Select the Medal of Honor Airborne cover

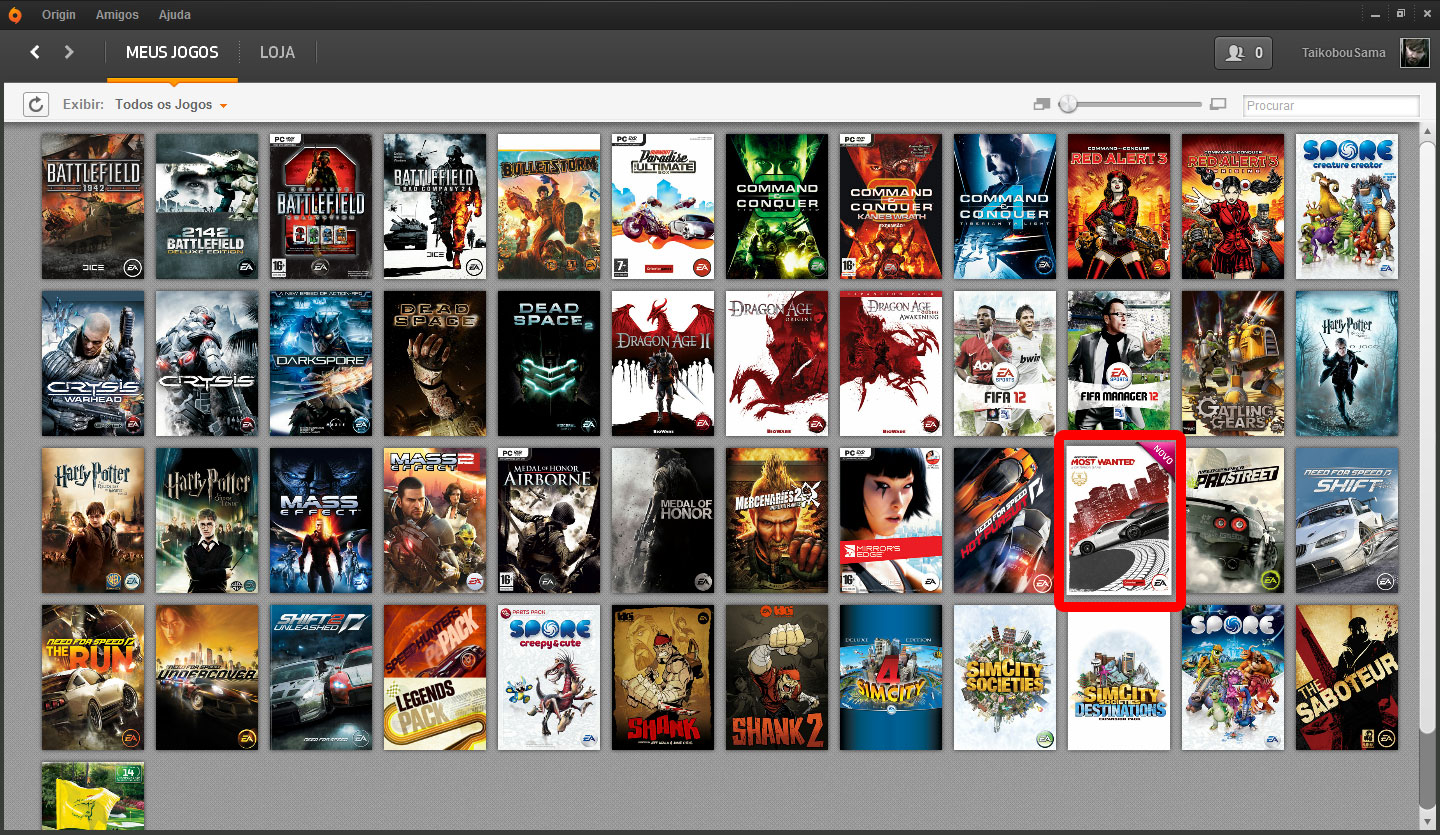549,520
